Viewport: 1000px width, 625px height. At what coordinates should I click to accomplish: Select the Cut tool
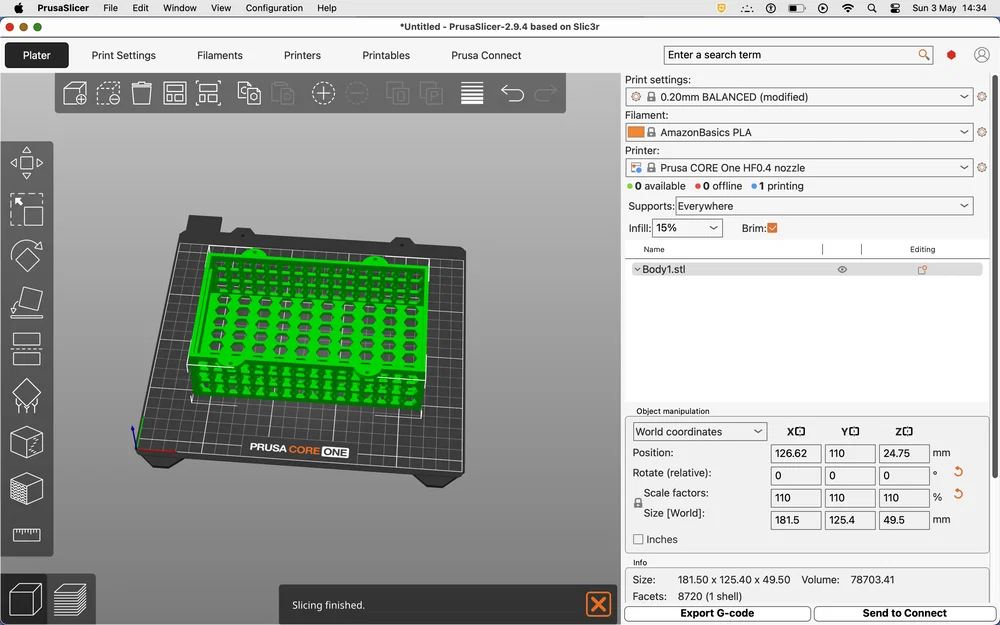tap(27, 349)
